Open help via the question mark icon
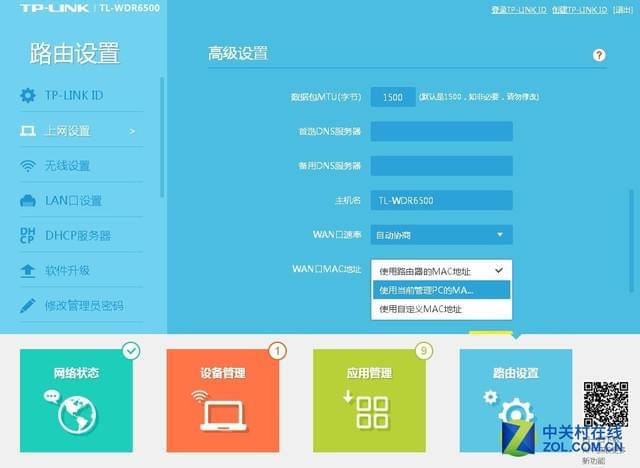640x468 pixels. [599, 55]
